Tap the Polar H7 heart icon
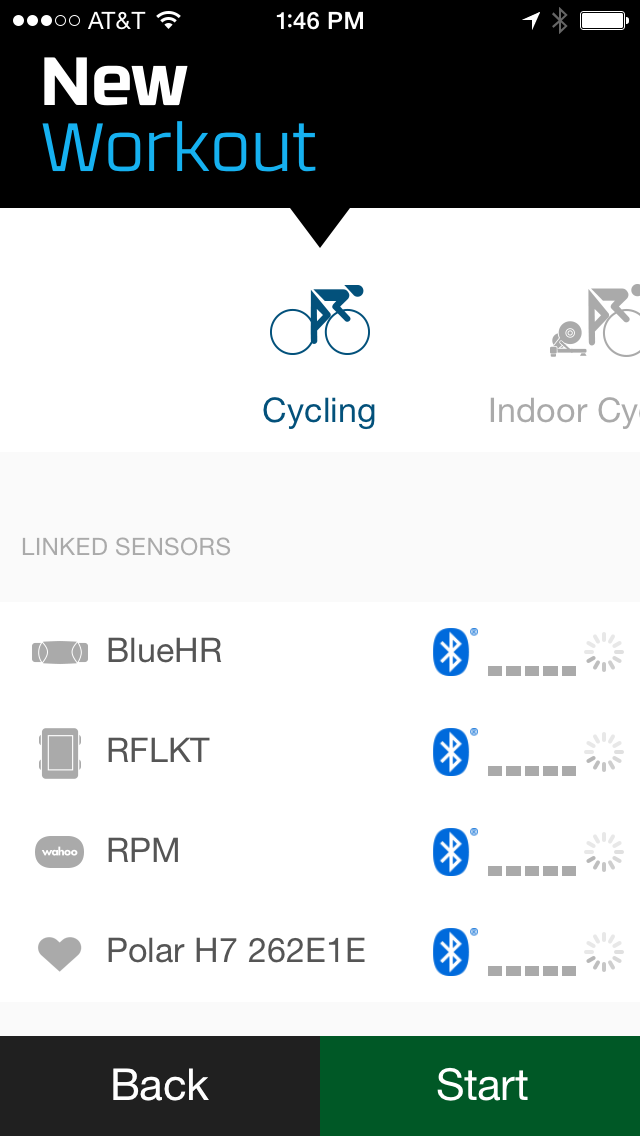 click(x=59, y=953)
